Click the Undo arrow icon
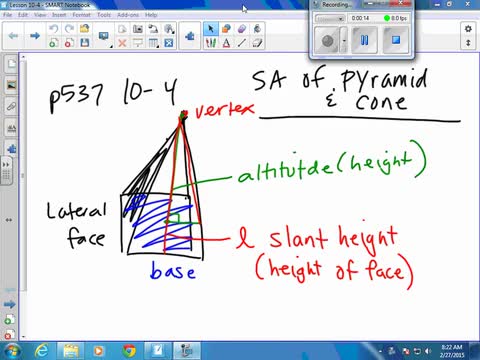 point(54,29)
